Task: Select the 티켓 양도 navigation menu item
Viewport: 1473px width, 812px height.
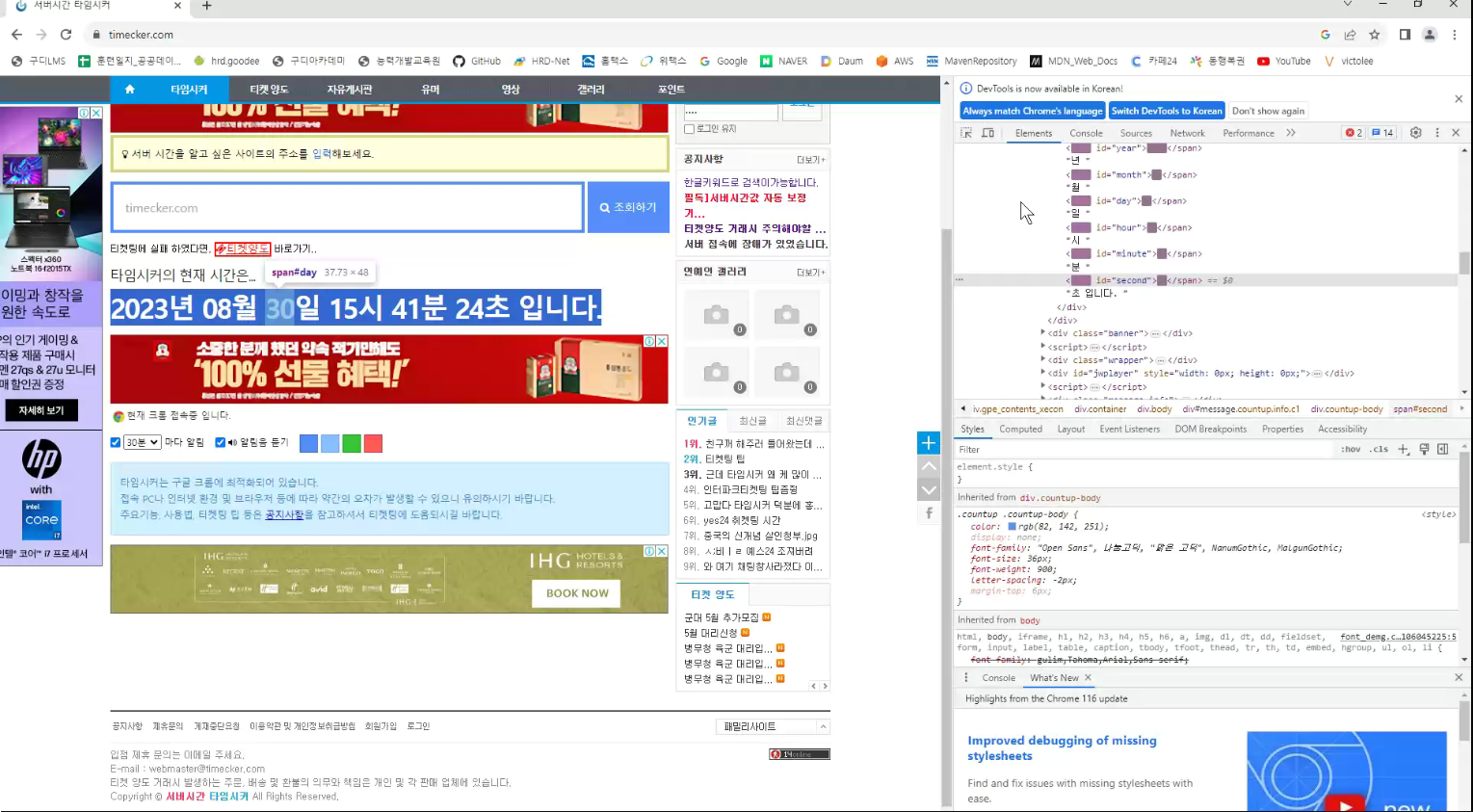Action: (x=269, y=89)
